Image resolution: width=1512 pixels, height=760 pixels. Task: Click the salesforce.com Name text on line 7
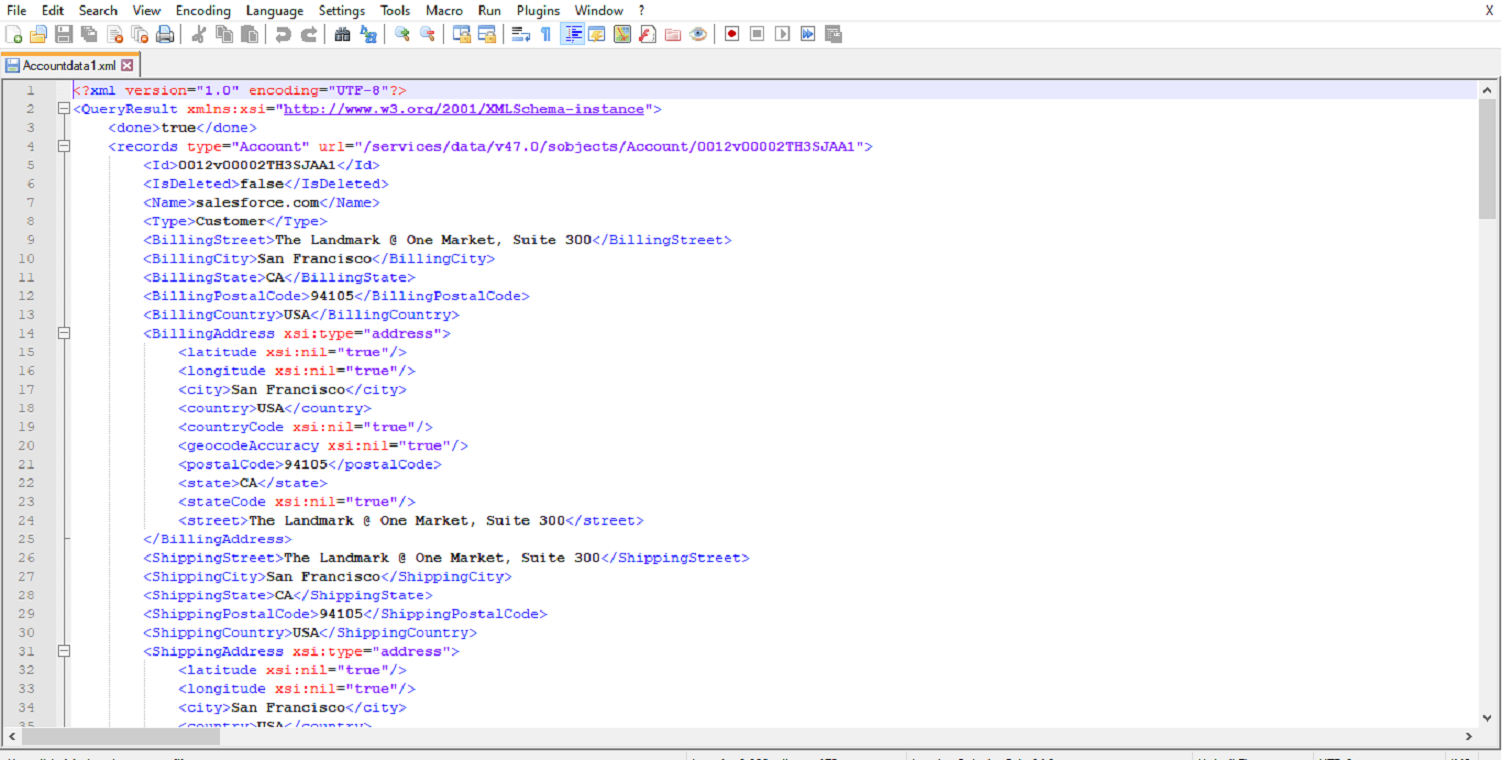[258, 202]
